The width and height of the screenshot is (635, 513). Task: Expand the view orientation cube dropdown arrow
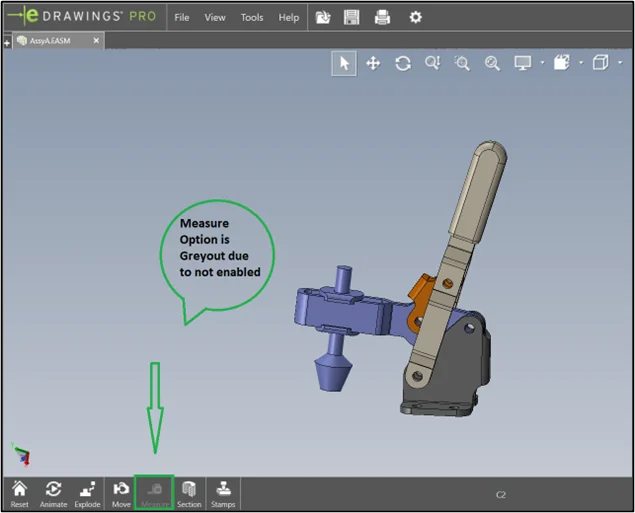pos(620,63)
